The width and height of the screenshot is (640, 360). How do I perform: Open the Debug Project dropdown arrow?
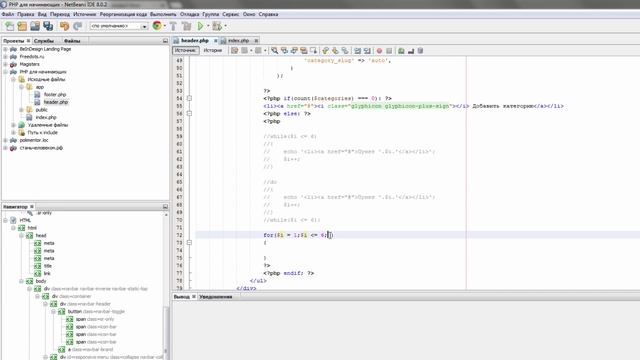[x=225, y=26]
